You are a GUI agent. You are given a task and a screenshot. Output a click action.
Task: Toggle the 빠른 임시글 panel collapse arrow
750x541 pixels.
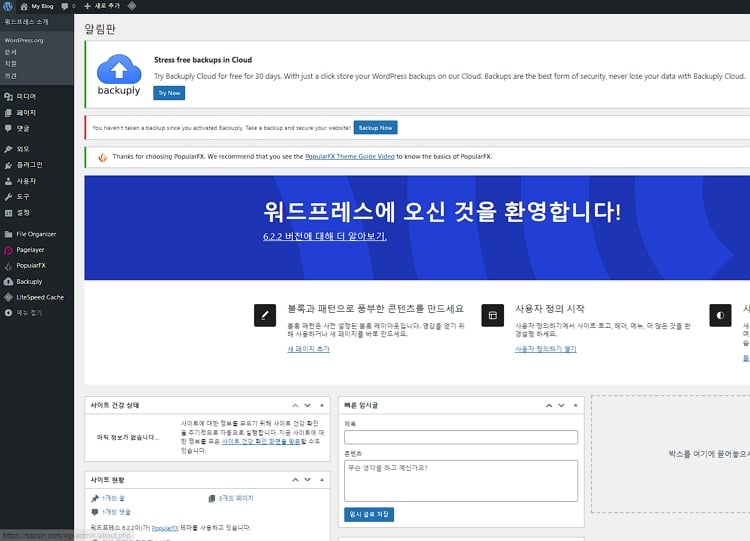point(576,406)
